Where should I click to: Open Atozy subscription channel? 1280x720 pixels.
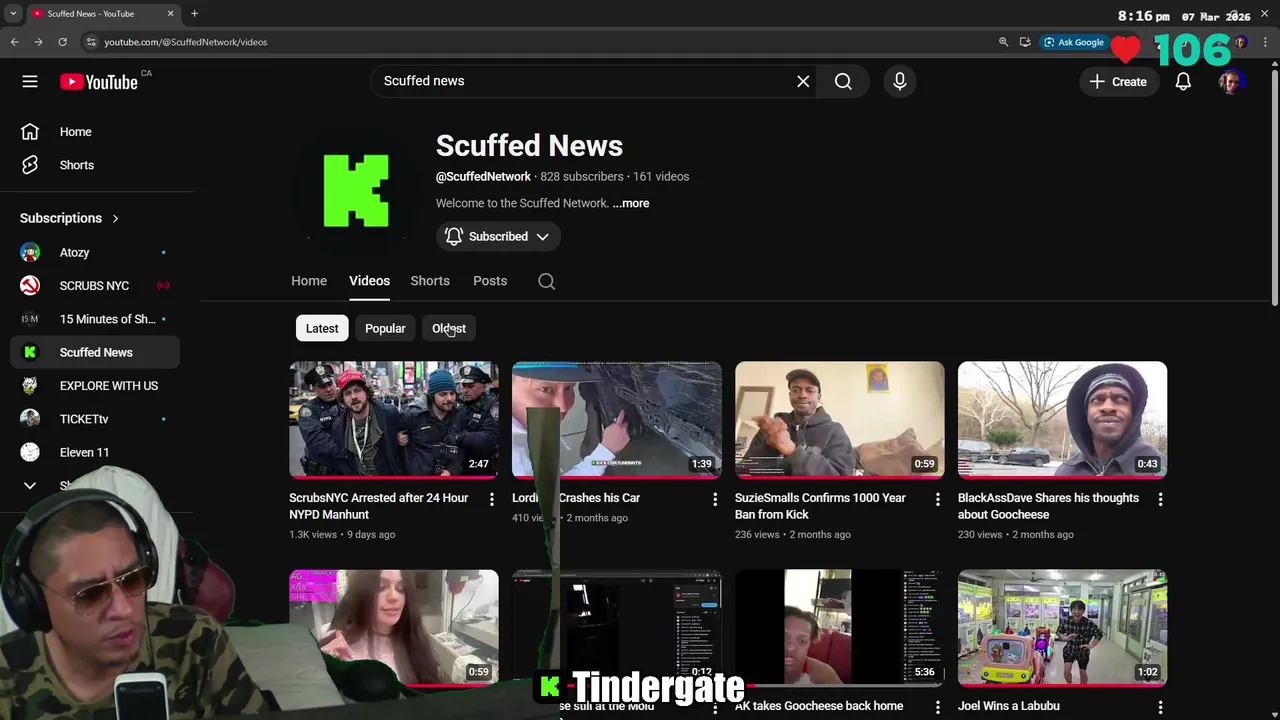[96, 253]
